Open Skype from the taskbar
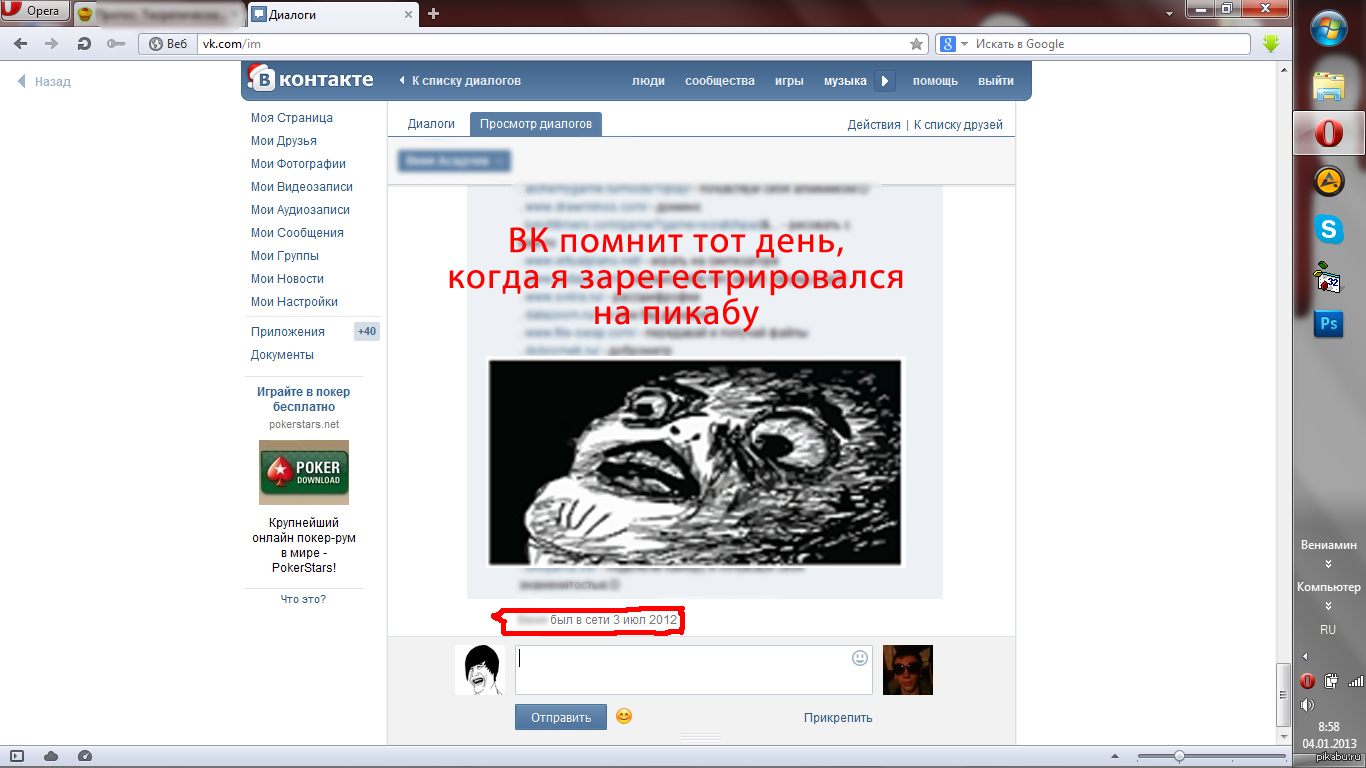 (x=1329, y=229)
